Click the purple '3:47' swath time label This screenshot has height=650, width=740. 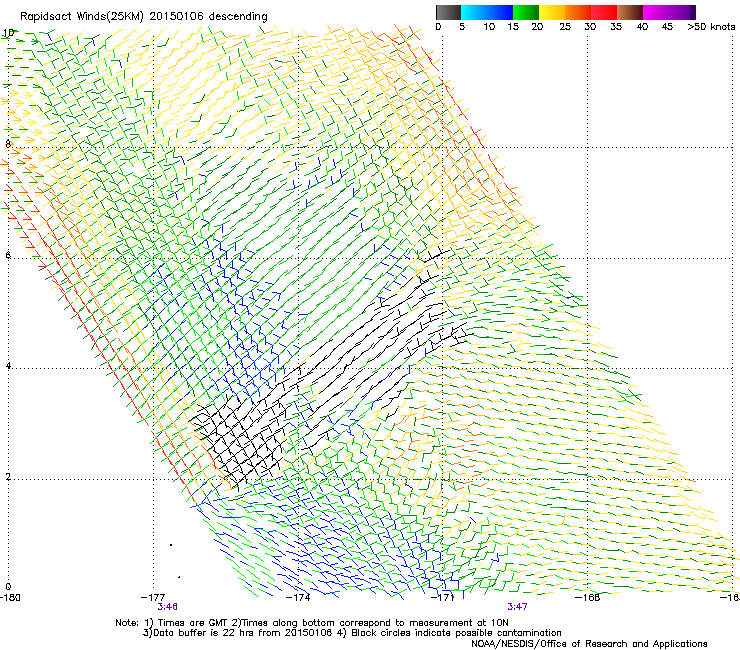517,607
